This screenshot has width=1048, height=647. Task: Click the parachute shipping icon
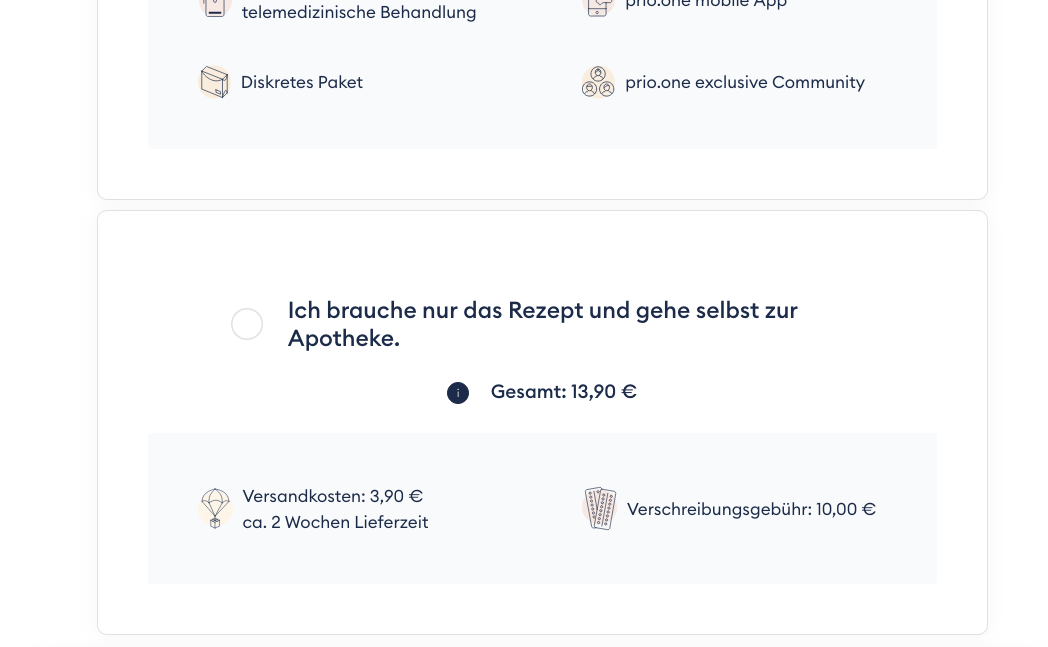tap(215, 508)
